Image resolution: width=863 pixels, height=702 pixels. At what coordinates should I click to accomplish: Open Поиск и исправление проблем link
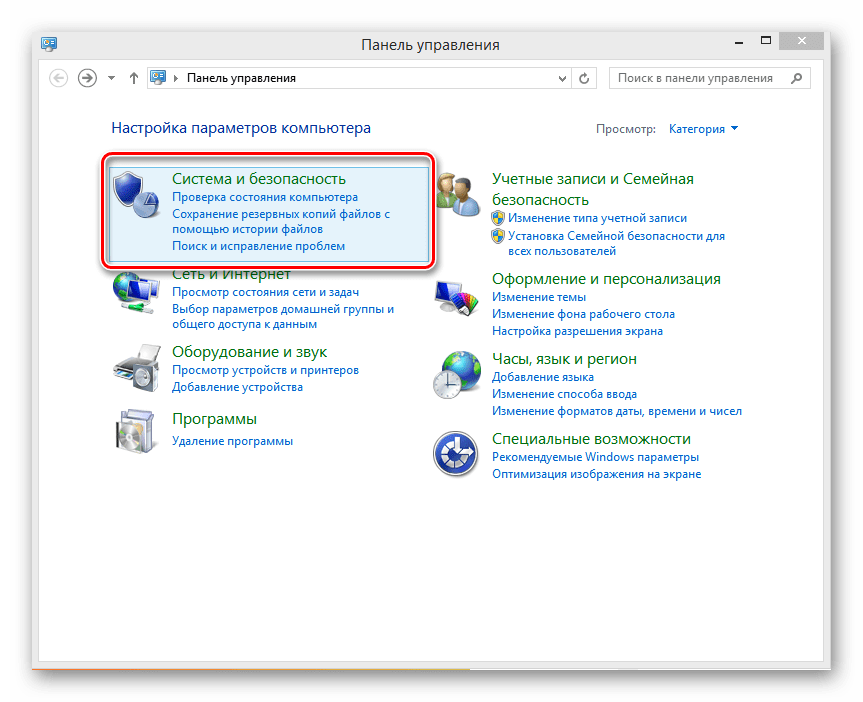259,246
